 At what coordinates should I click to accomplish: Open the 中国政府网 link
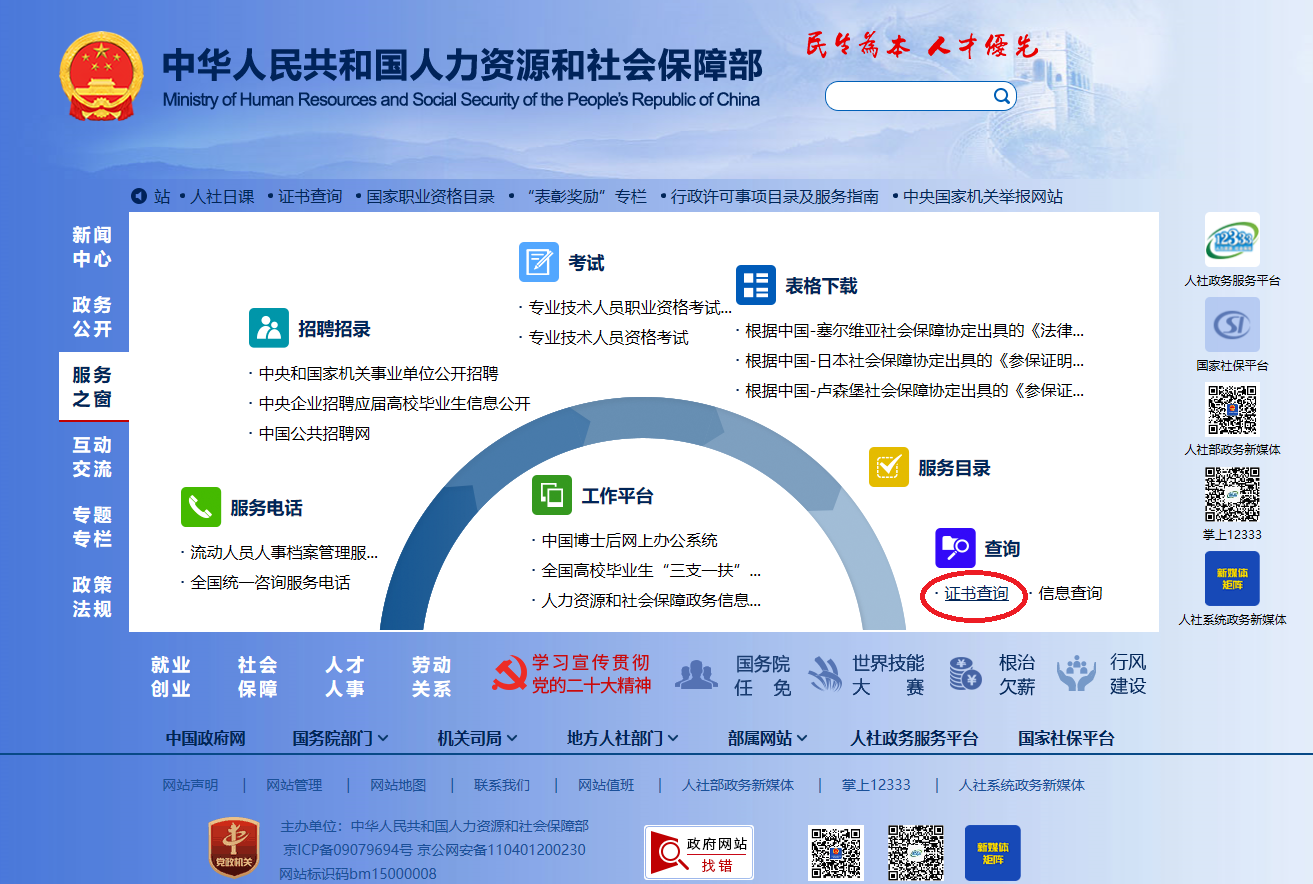pos(205,739)
